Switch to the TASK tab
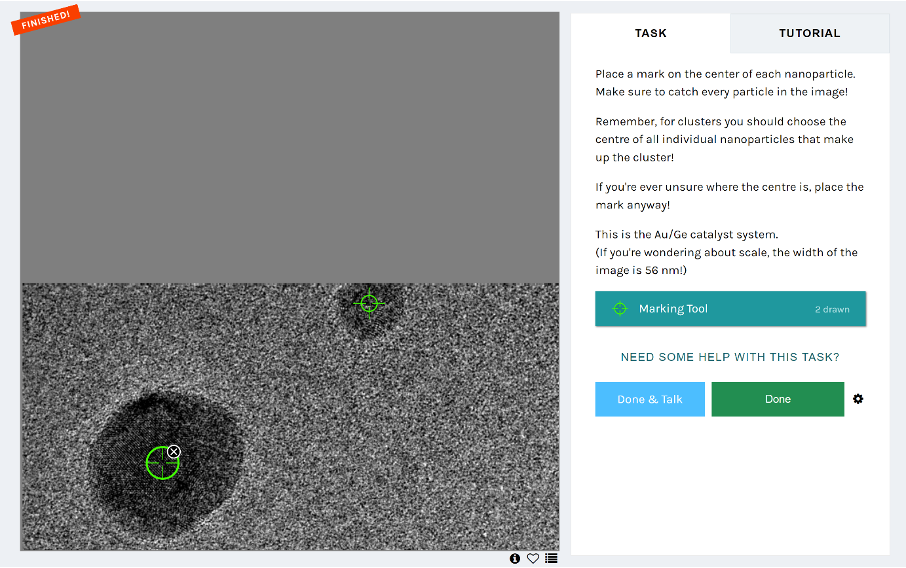 [x=650, y=33]
